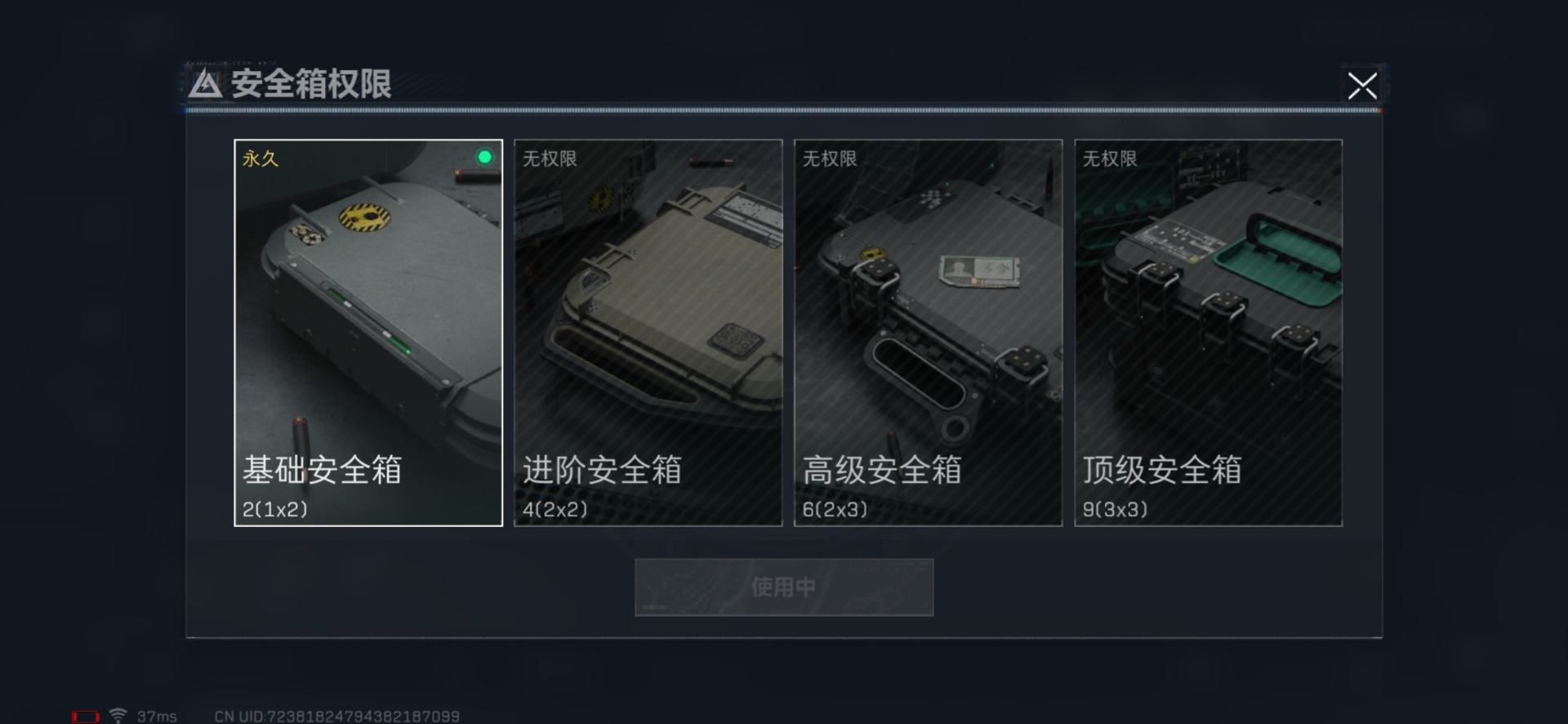Tap the 无权限 label on 顶级安全箱

point(1110,159)
